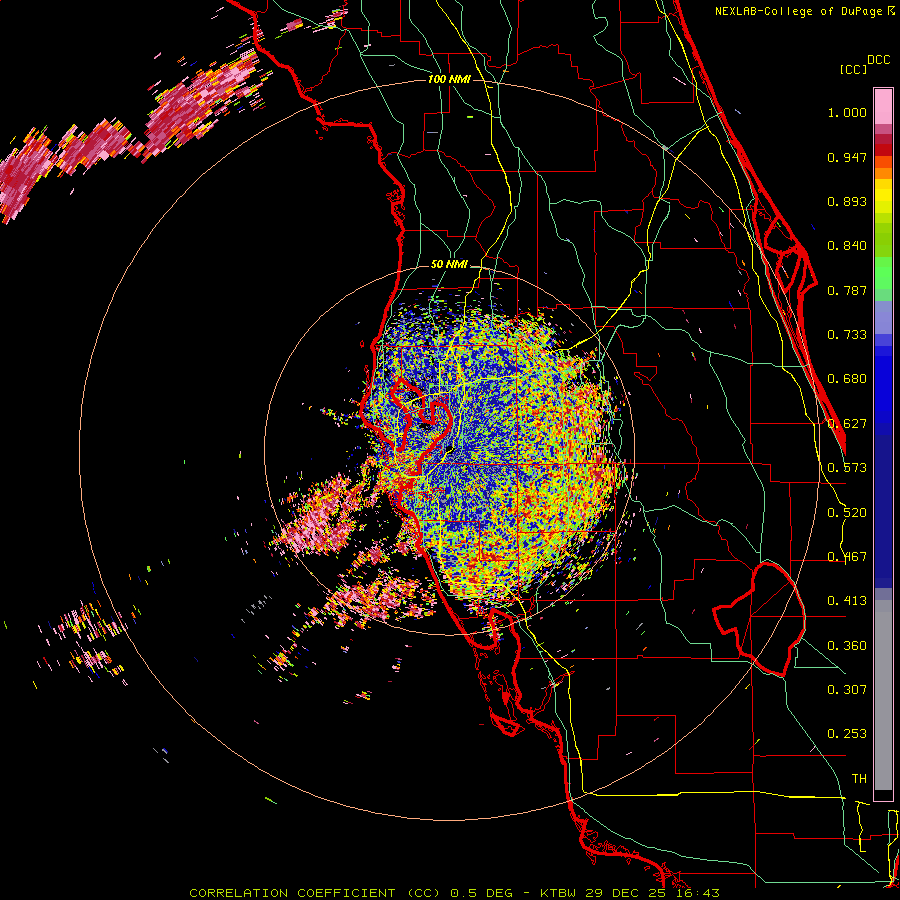Click the 0.733 scale value
The height and width of the screenshot is (900, 900).
[847, 335]
